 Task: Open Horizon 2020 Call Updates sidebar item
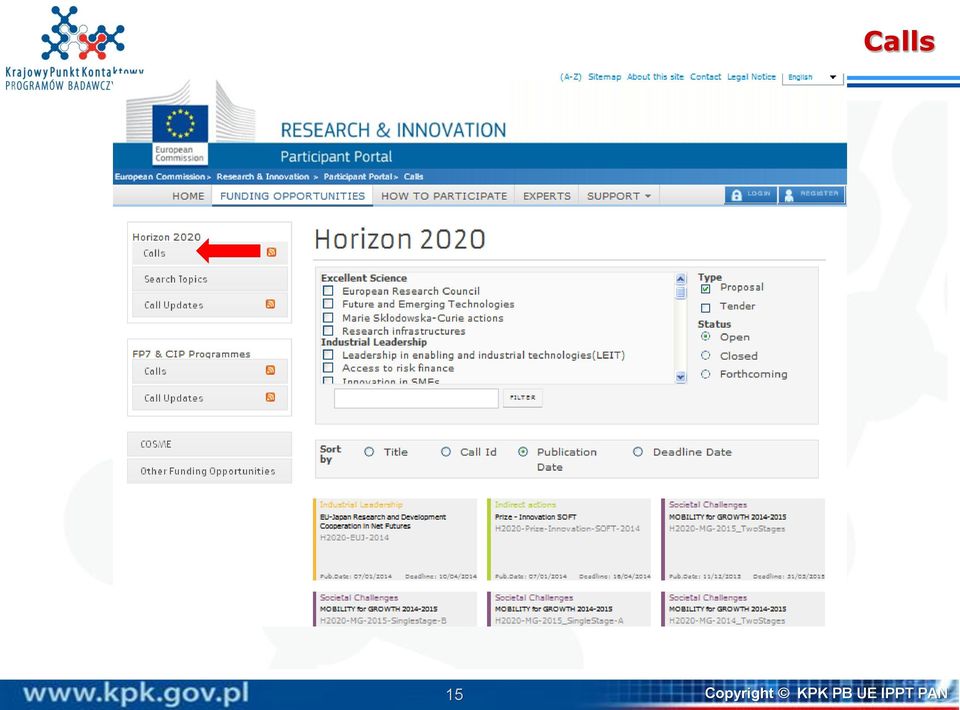(209, 304)
